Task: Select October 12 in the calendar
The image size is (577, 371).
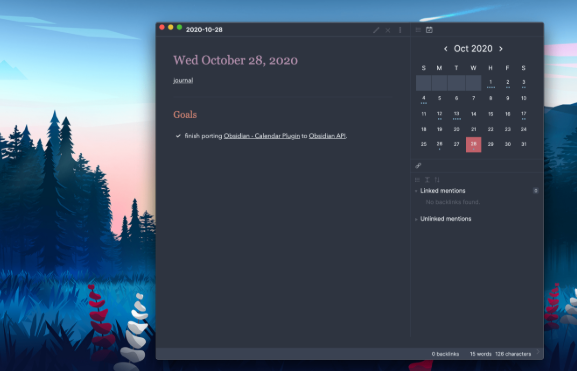Action: (x=439, y=114)
